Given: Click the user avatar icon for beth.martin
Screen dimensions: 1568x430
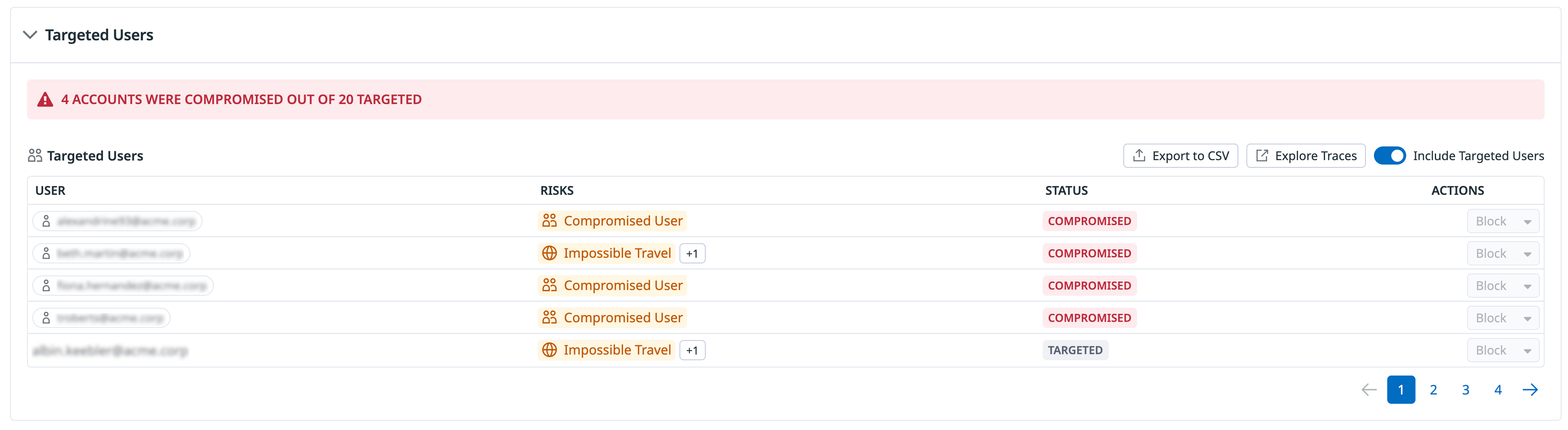Looking at the screenshot, I should pyautogui.click(x=46, y=253).
